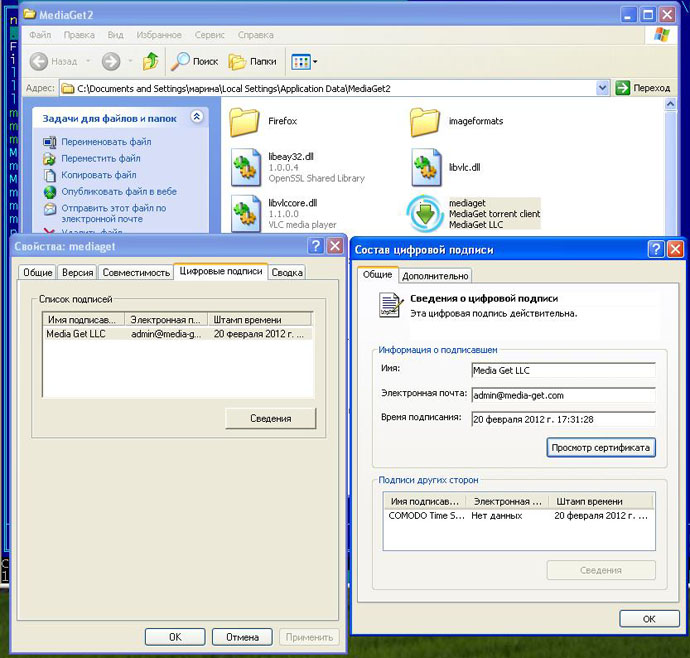690x658 pixels.
Task: Click the Back arrow icon in Explorer
Action: pyautogui.click(x=39, y=61)
